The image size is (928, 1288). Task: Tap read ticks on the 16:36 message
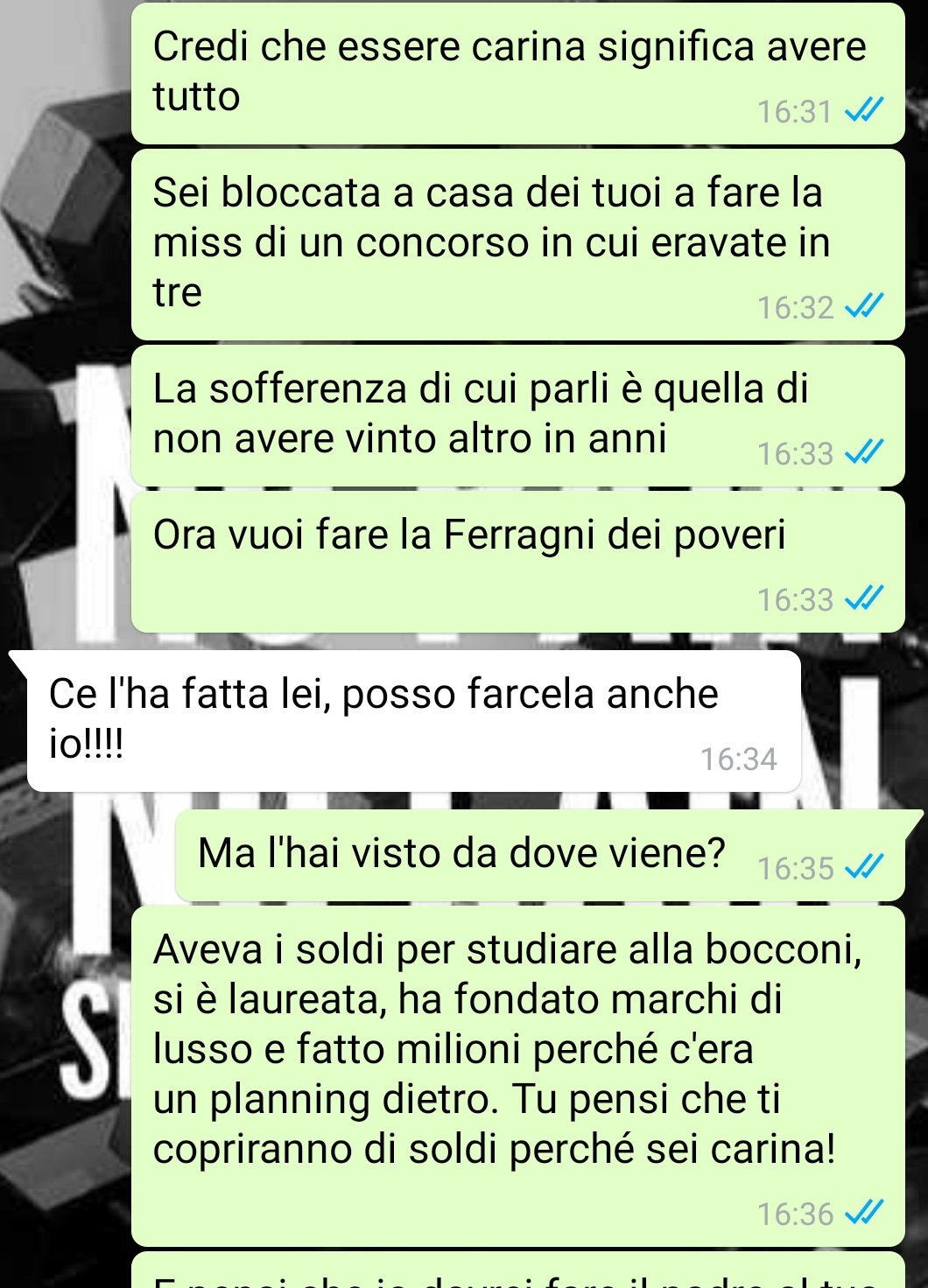coord(864,1214)
